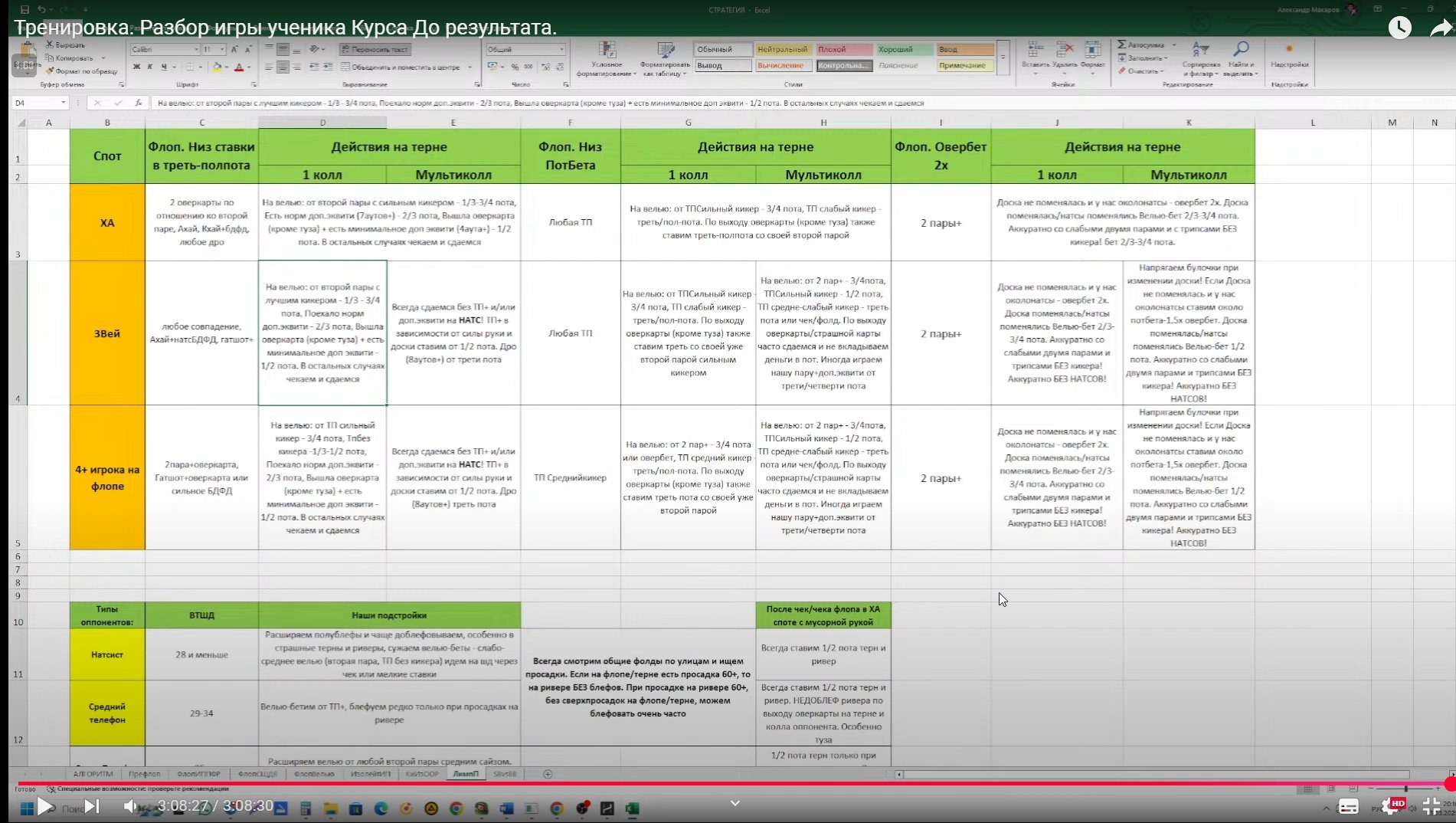Click the horizontal sheet scrollbar
This screenshot has width=1456, height=823.
[x=1157, y=774]
